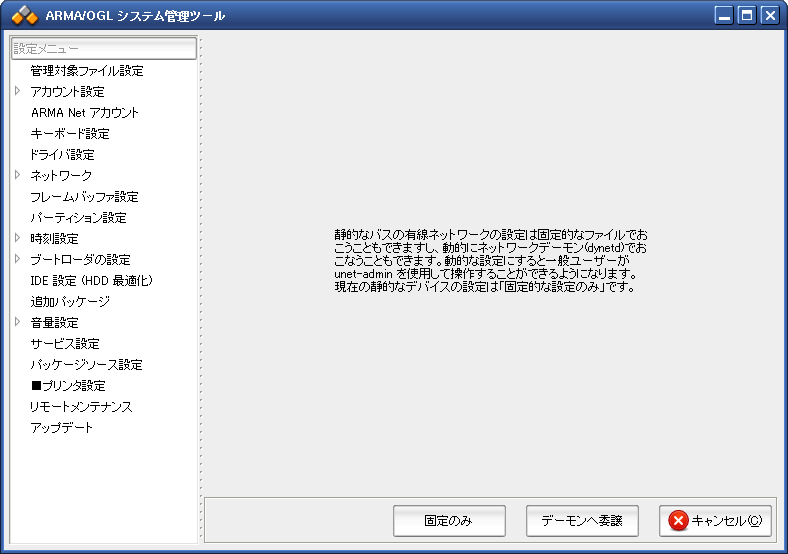
Task: Expand the アカウント設定 tree node
Action: tap(17, 91)
